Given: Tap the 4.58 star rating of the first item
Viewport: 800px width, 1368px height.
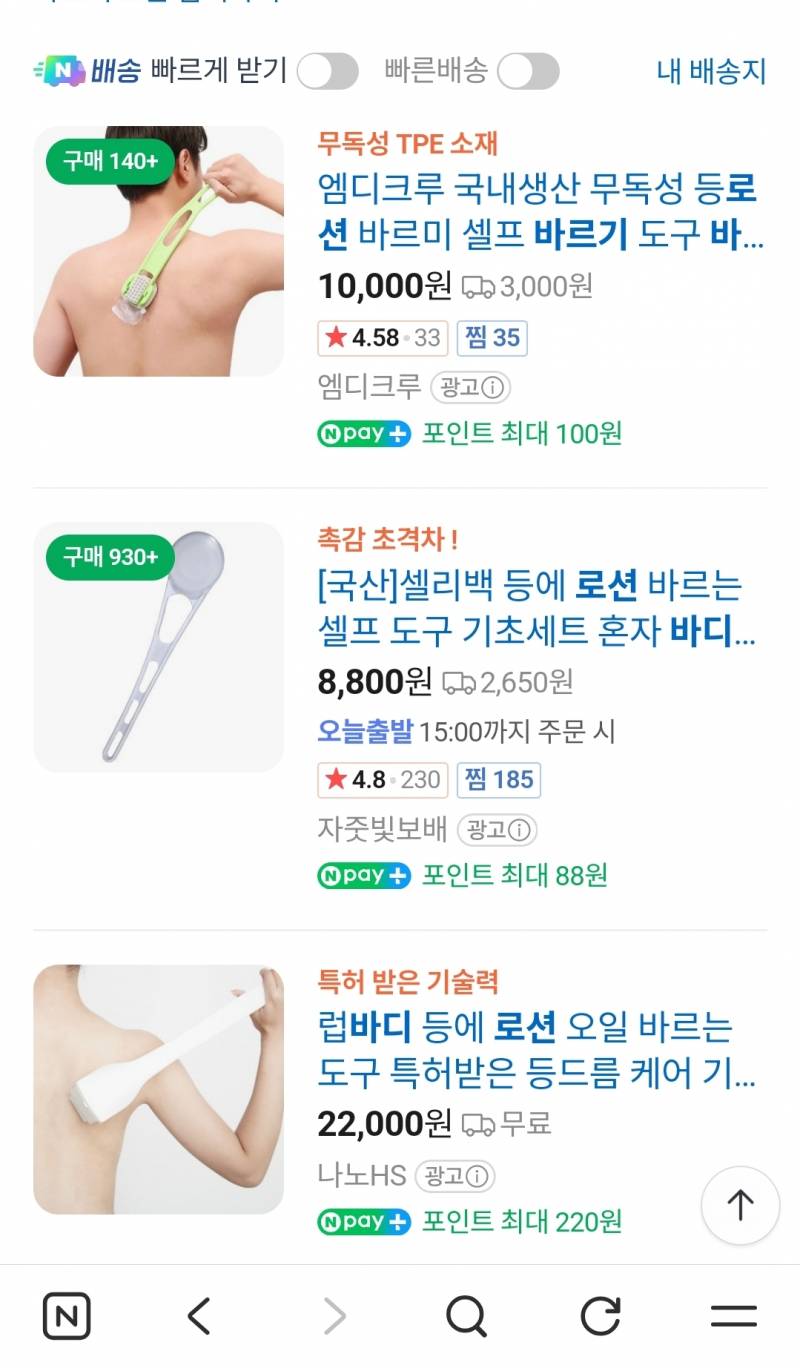Looking at the screenshot, I should coord(380,338).
